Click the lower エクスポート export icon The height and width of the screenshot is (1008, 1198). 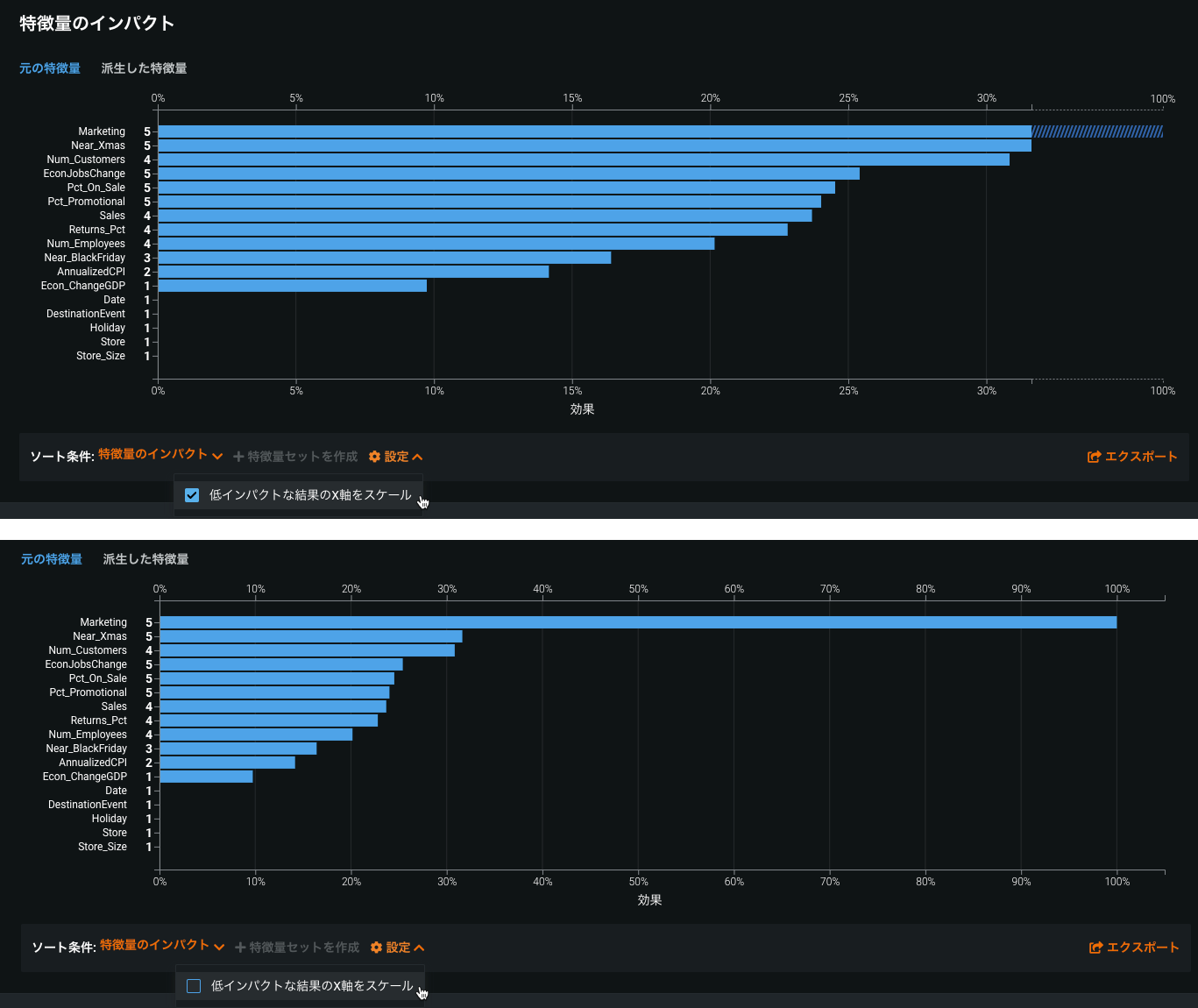click(x=1095, y=948)
